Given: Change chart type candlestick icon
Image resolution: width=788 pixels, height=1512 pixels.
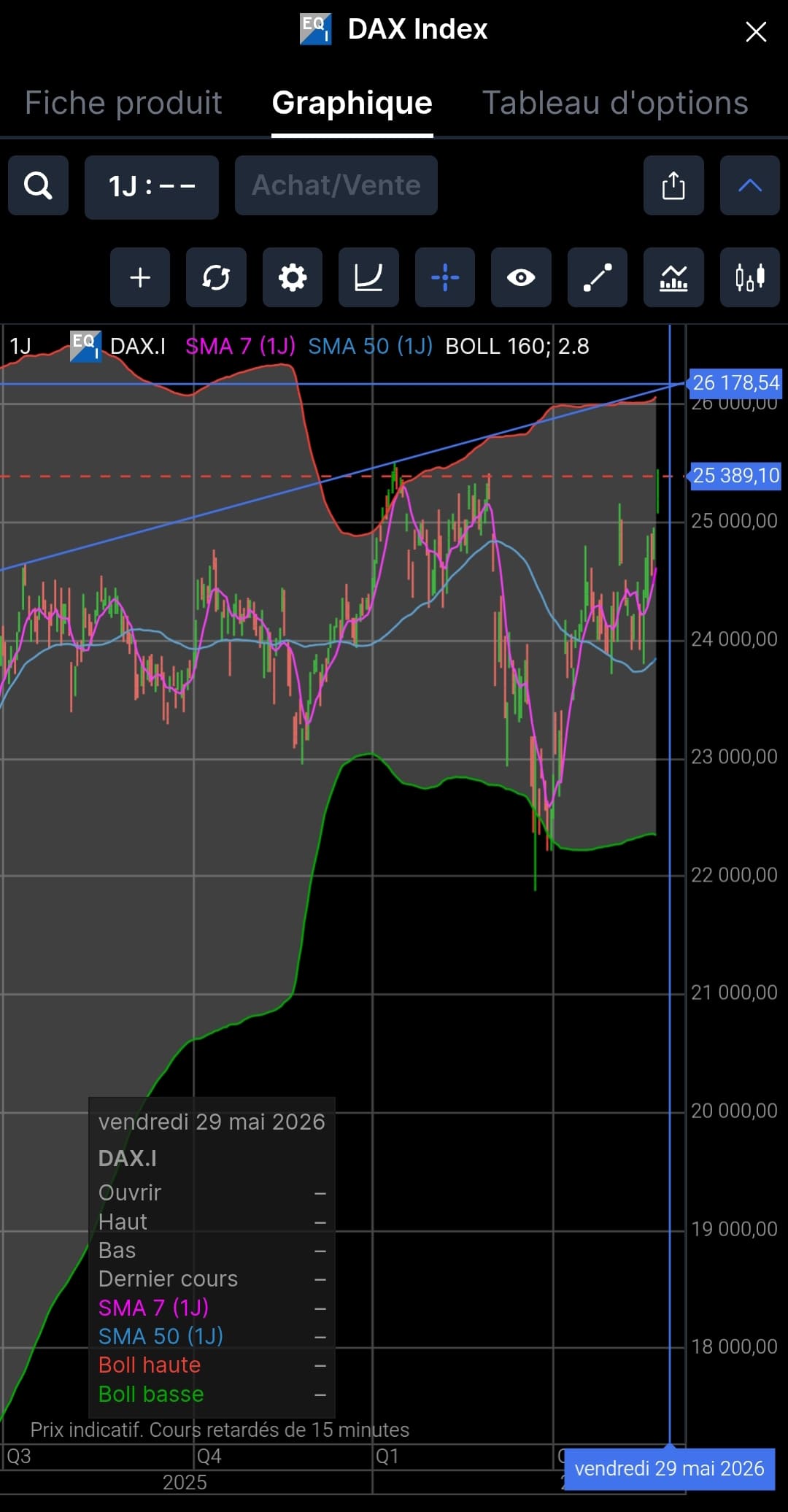Looking at the screenshot, I should point(750,277).
